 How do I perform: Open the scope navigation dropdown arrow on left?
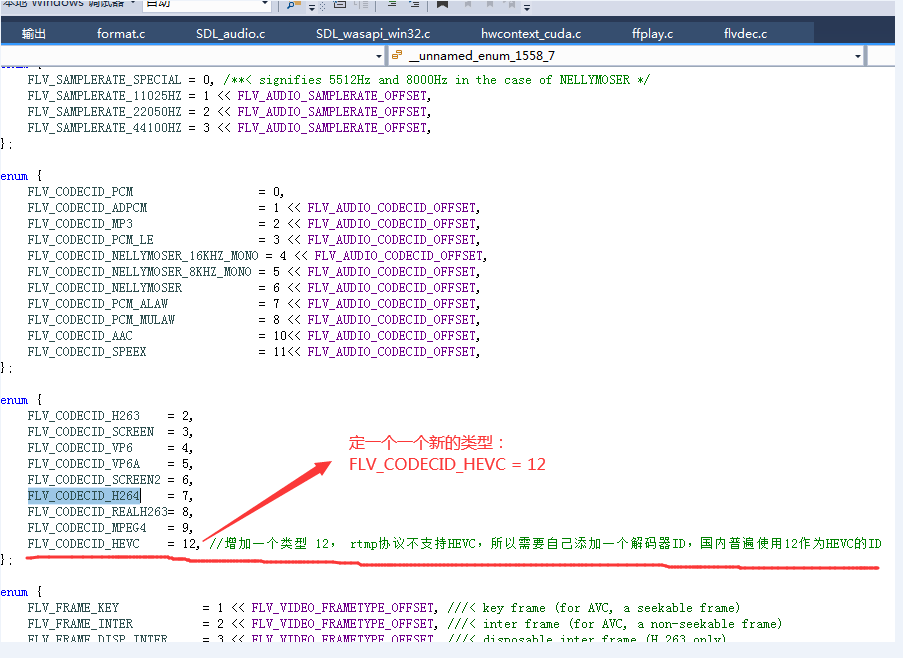[377, 57]
